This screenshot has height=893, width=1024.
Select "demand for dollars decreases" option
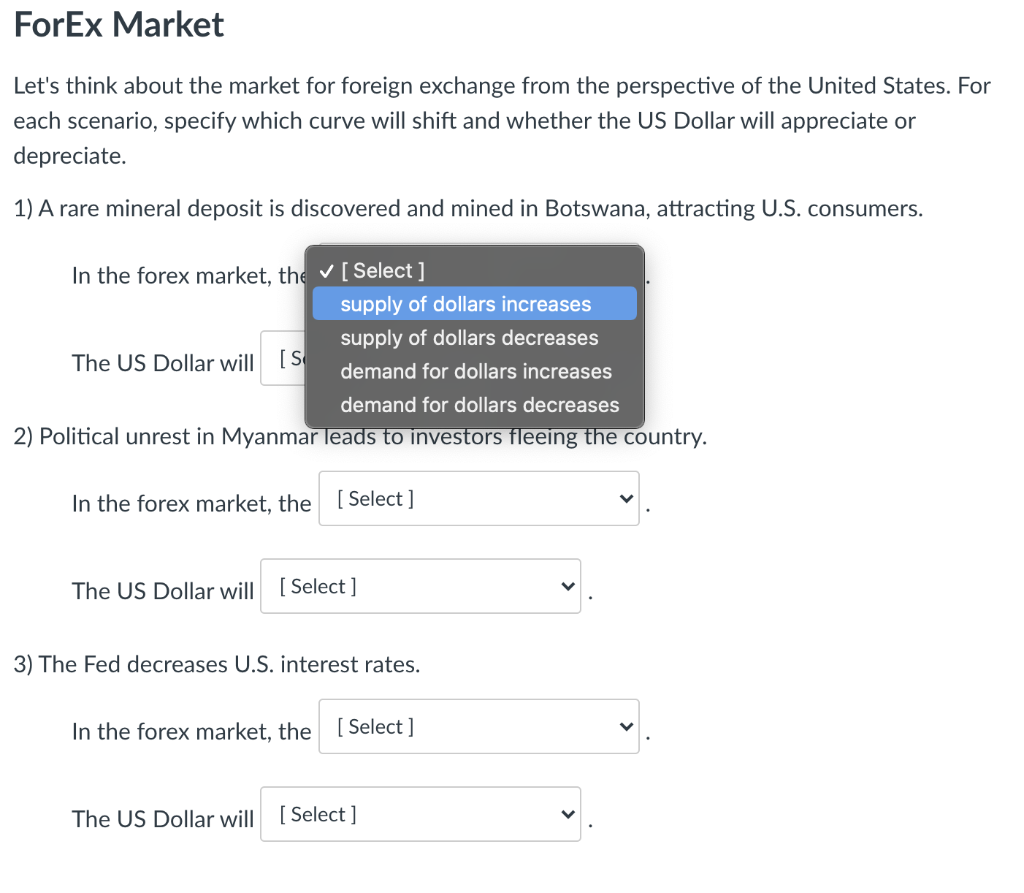[479, 405]
